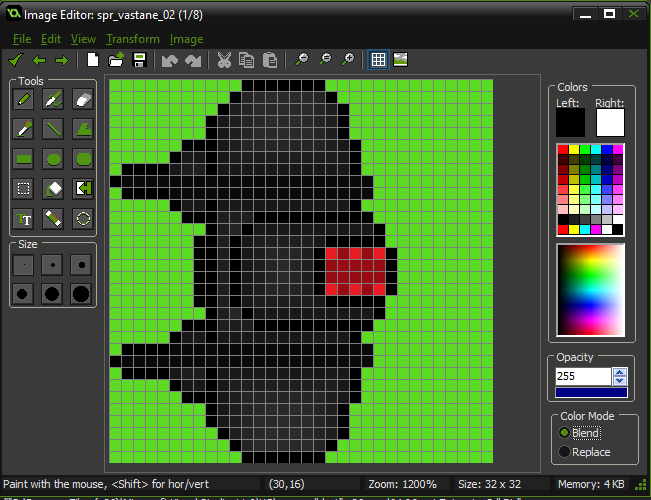Select the Fill bucket tool

53,189
